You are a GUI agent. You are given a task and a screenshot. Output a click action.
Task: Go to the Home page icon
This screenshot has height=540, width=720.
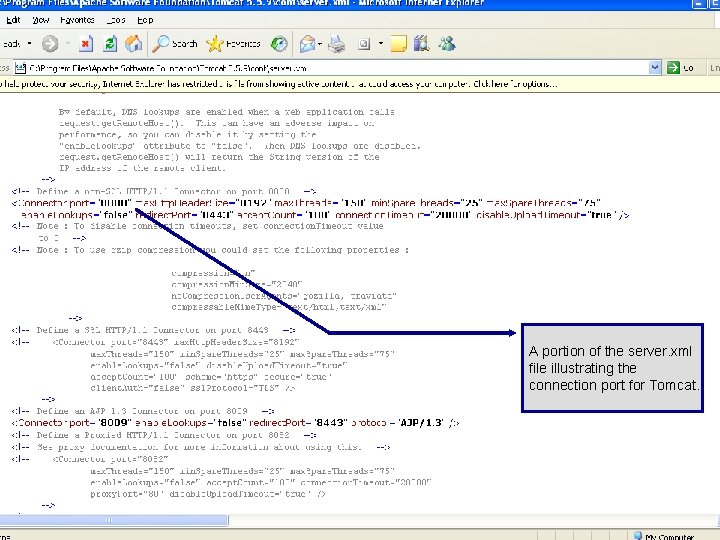134,44
